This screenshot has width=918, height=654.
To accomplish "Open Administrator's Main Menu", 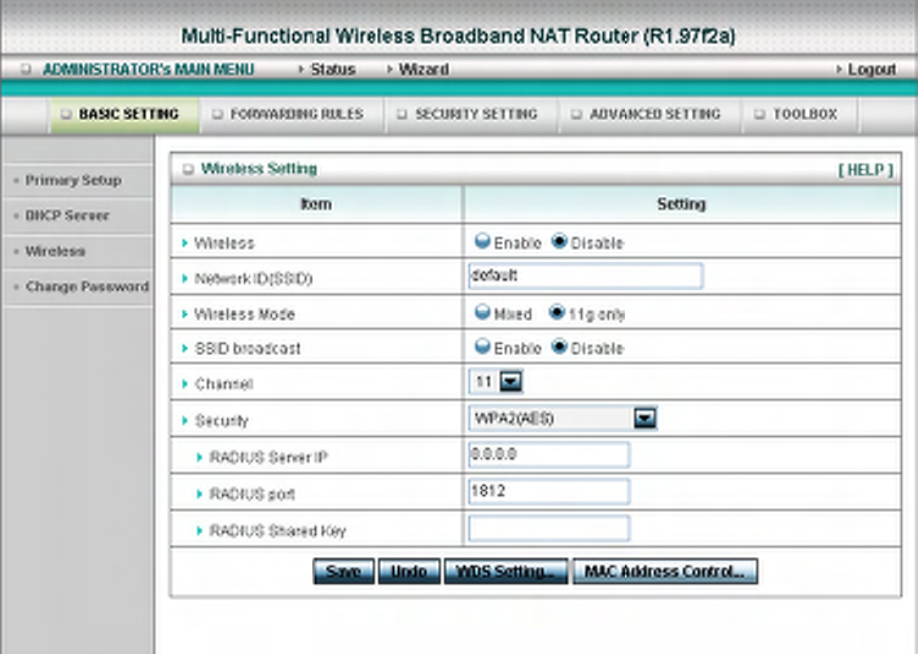I will [149, 69].
